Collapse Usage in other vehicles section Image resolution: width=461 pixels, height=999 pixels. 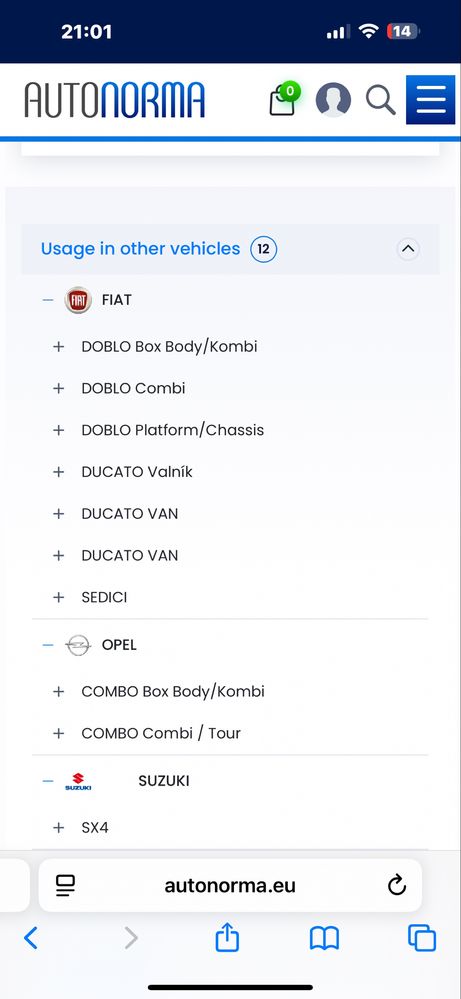tap(408, 249)
